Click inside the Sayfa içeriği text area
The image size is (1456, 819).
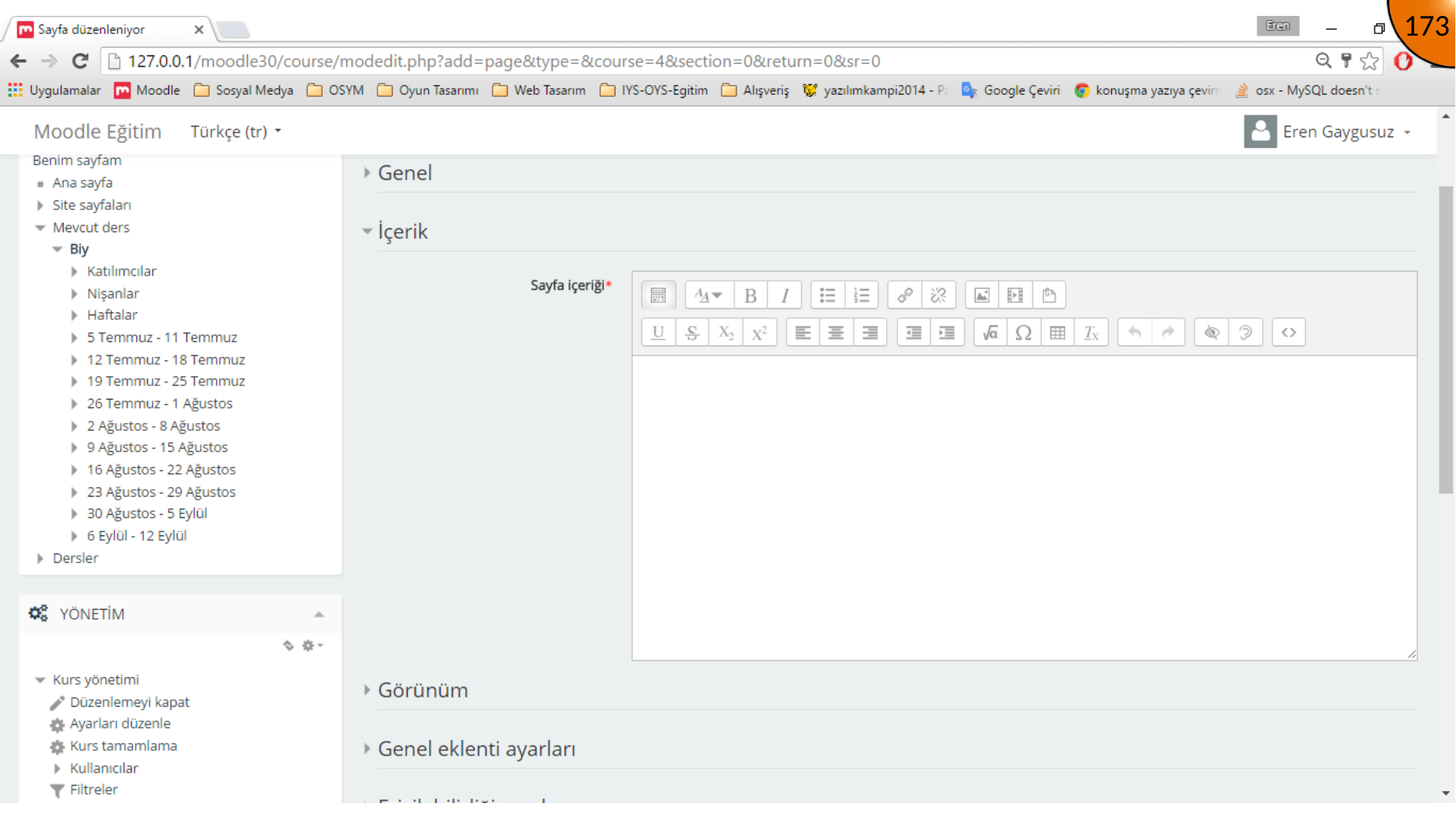click(x=1024, y=508)
